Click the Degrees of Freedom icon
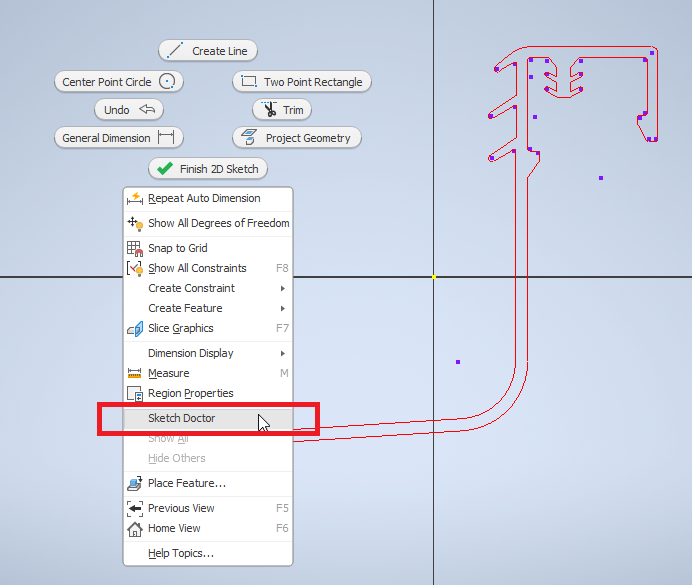The height and width of the screenshot is (585, 692). (x=135, y=223)
